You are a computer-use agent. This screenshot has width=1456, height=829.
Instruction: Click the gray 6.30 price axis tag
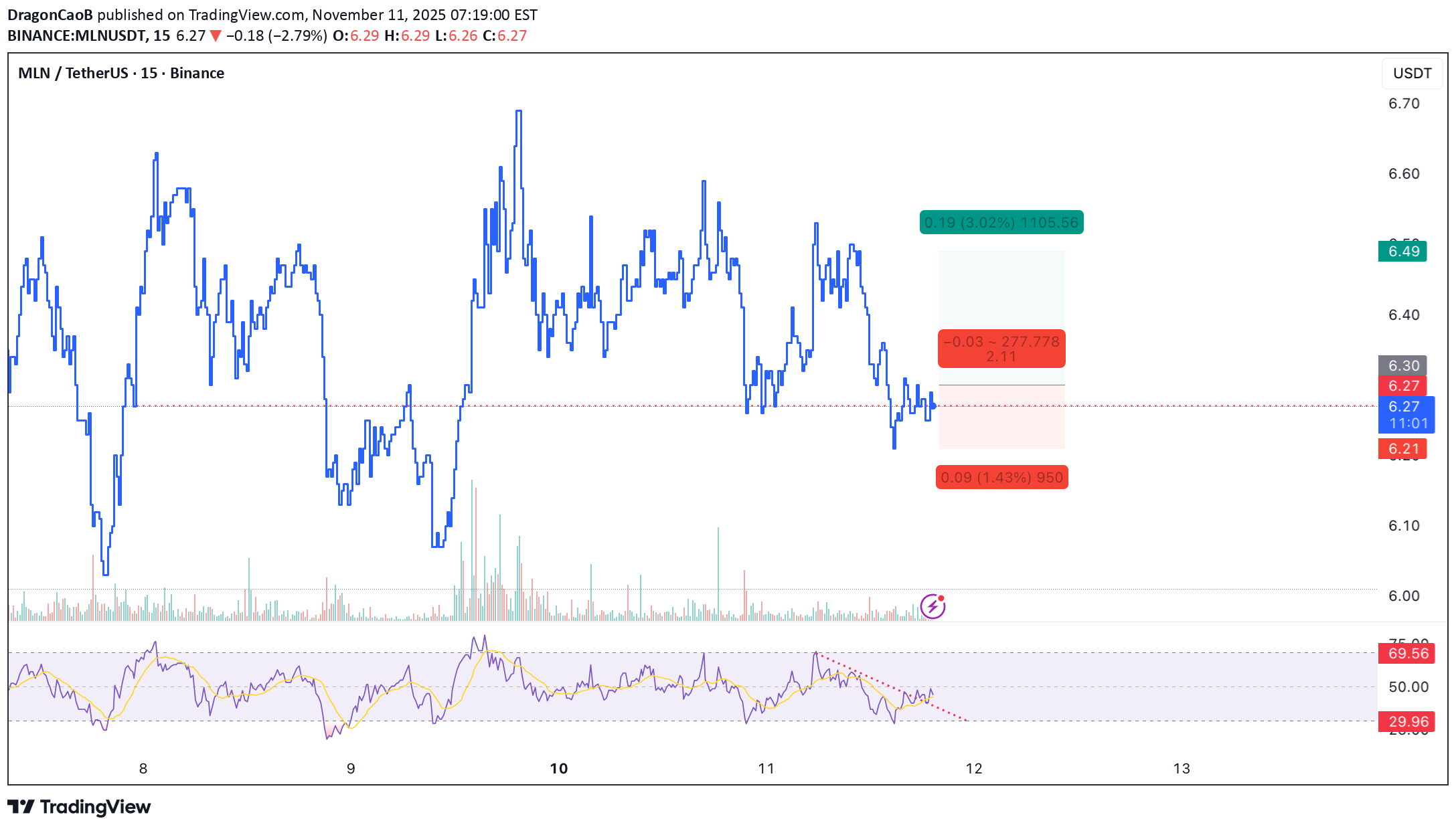pyautogui.click(x=1402, y=365)
